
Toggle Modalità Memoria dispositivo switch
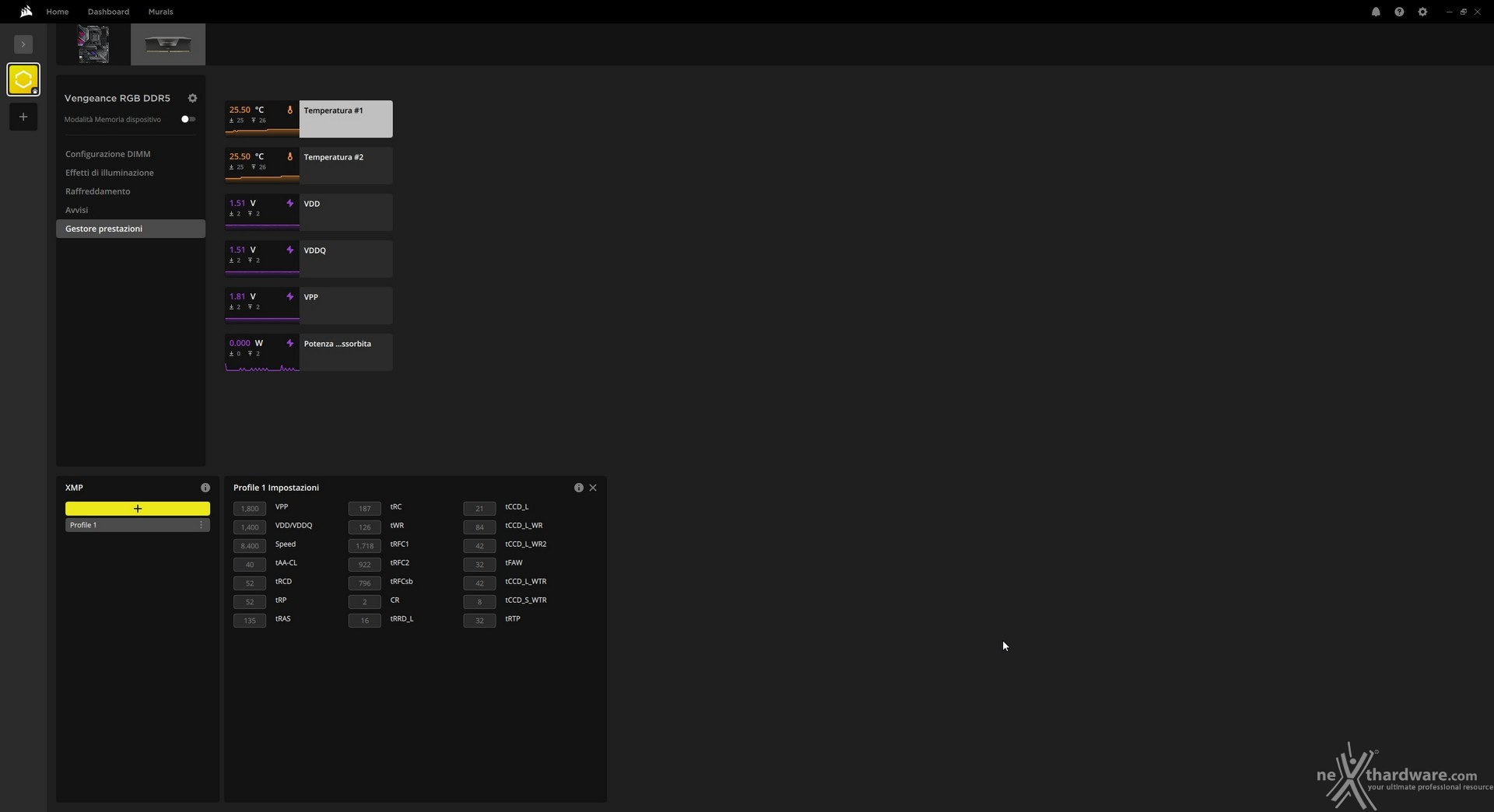pyautogui.click(x=188, y=119)
